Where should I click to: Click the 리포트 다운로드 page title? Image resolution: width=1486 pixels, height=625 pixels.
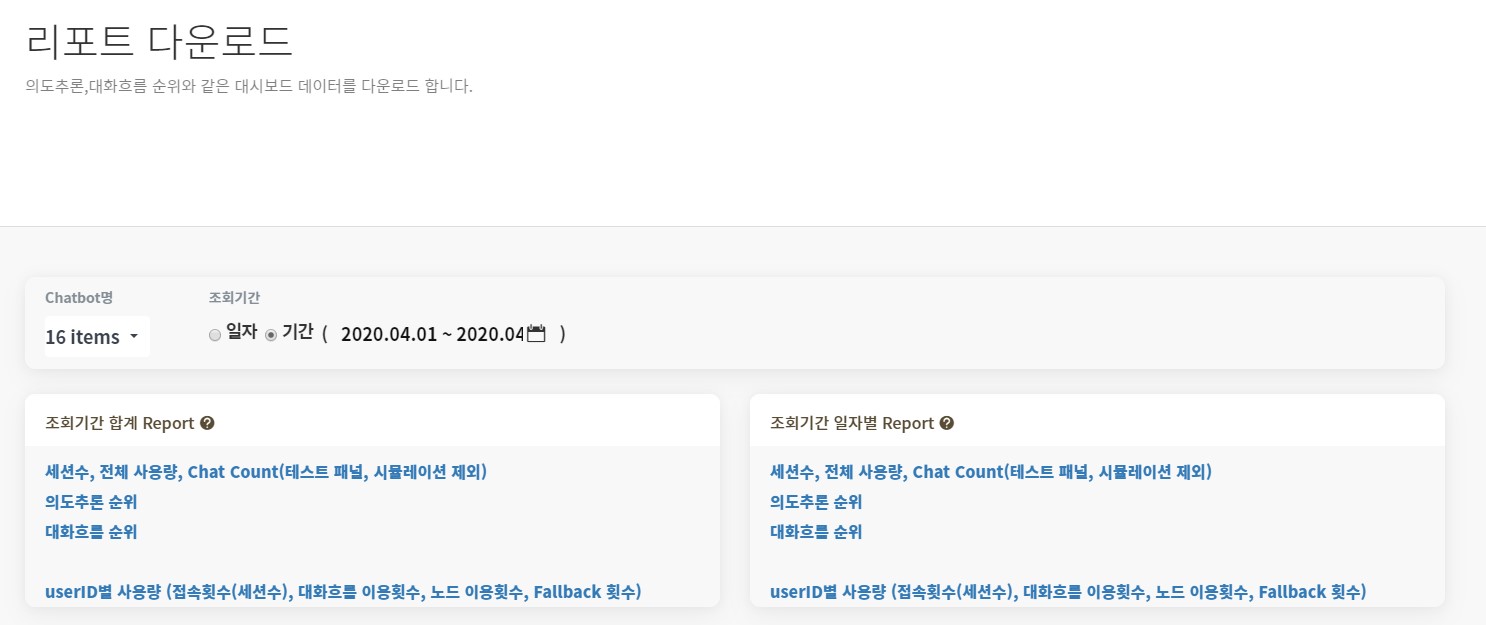point(159,41)
